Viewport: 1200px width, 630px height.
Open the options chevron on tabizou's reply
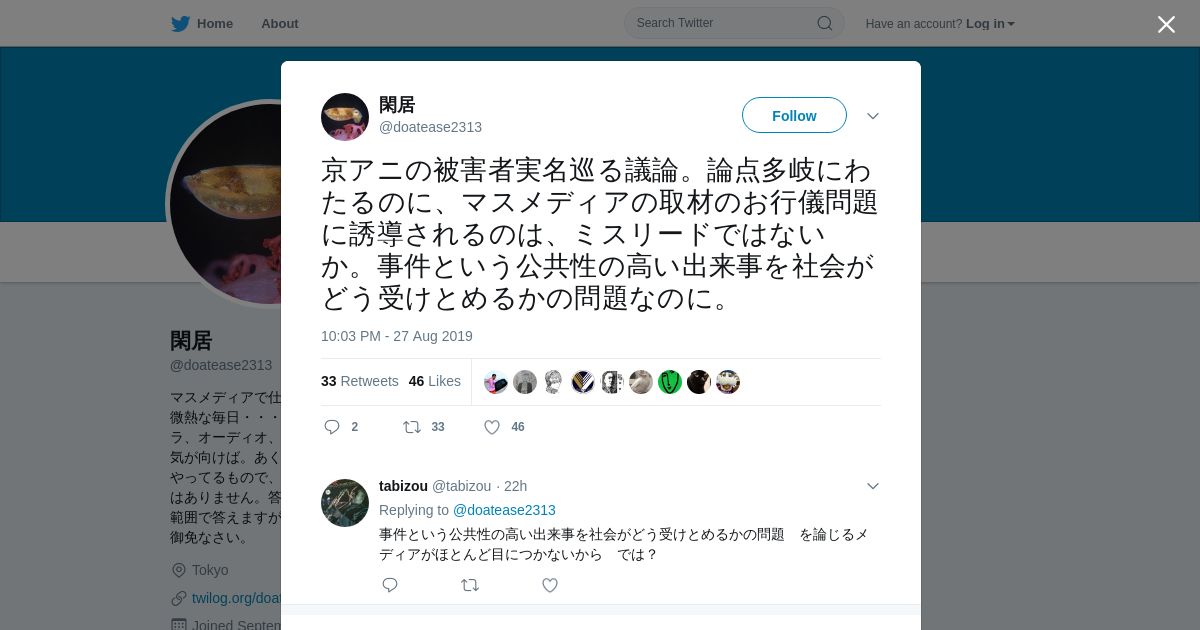[873, 486]
